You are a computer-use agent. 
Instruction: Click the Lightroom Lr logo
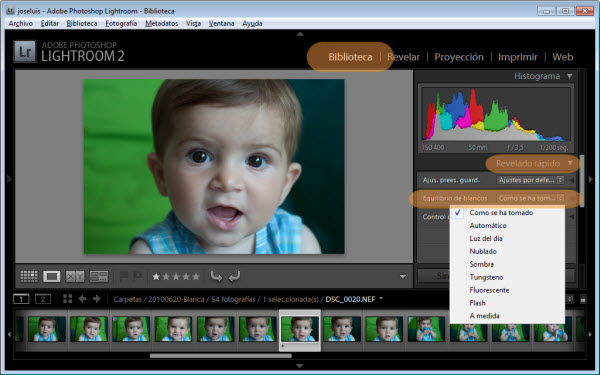click(x=25, y=51)
